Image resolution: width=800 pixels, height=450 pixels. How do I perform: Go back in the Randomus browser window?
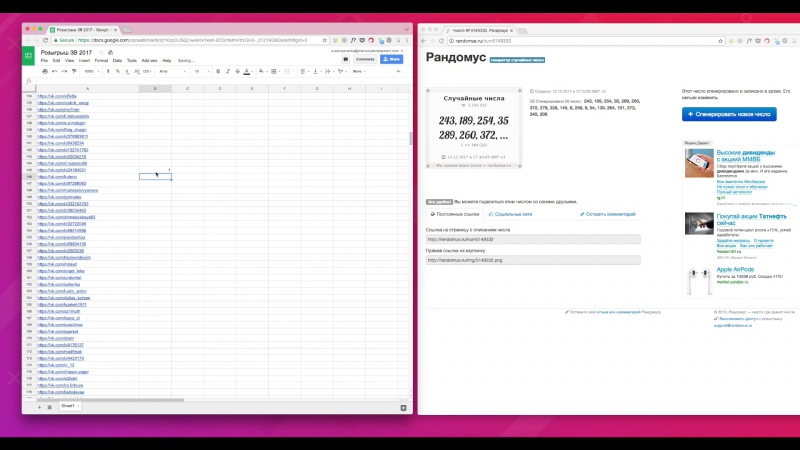423,41
